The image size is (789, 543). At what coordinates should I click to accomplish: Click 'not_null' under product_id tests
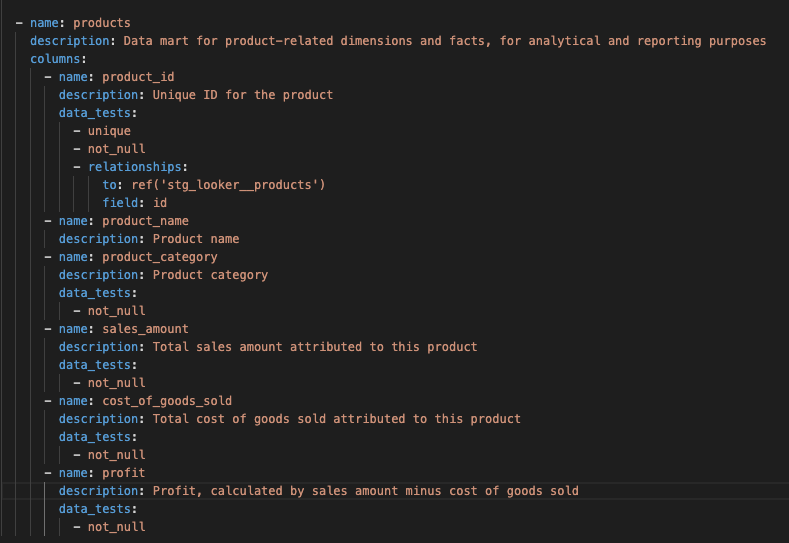[x=117, y=149]
